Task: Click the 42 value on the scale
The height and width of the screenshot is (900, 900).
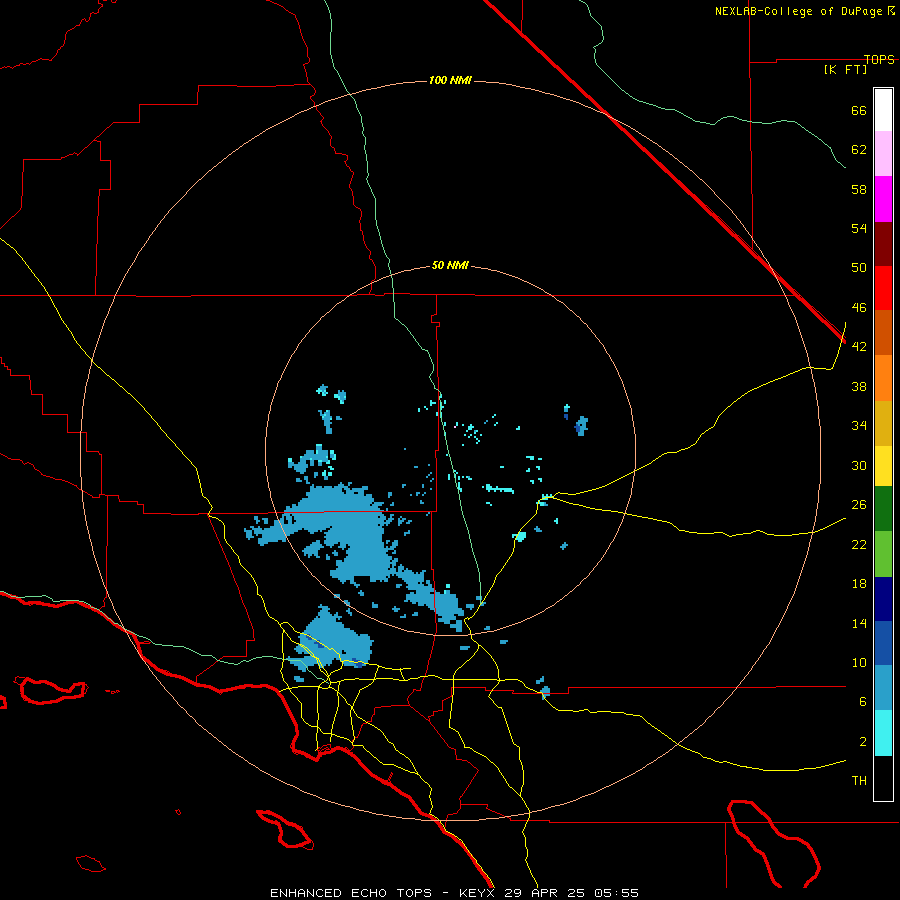Action: 859,347
